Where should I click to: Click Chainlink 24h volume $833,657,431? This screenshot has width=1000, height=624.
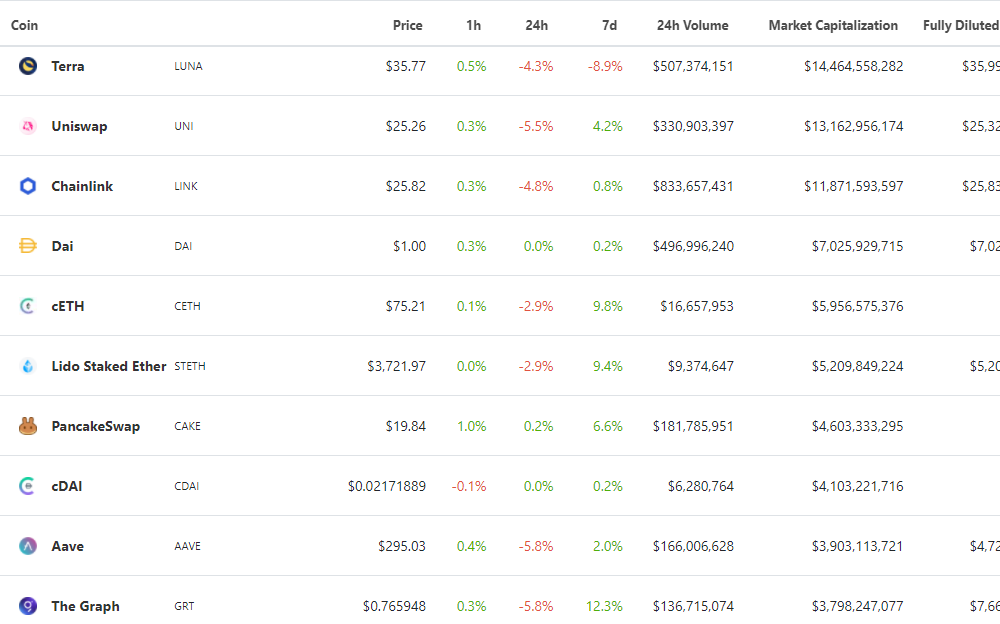pos(693,186)
